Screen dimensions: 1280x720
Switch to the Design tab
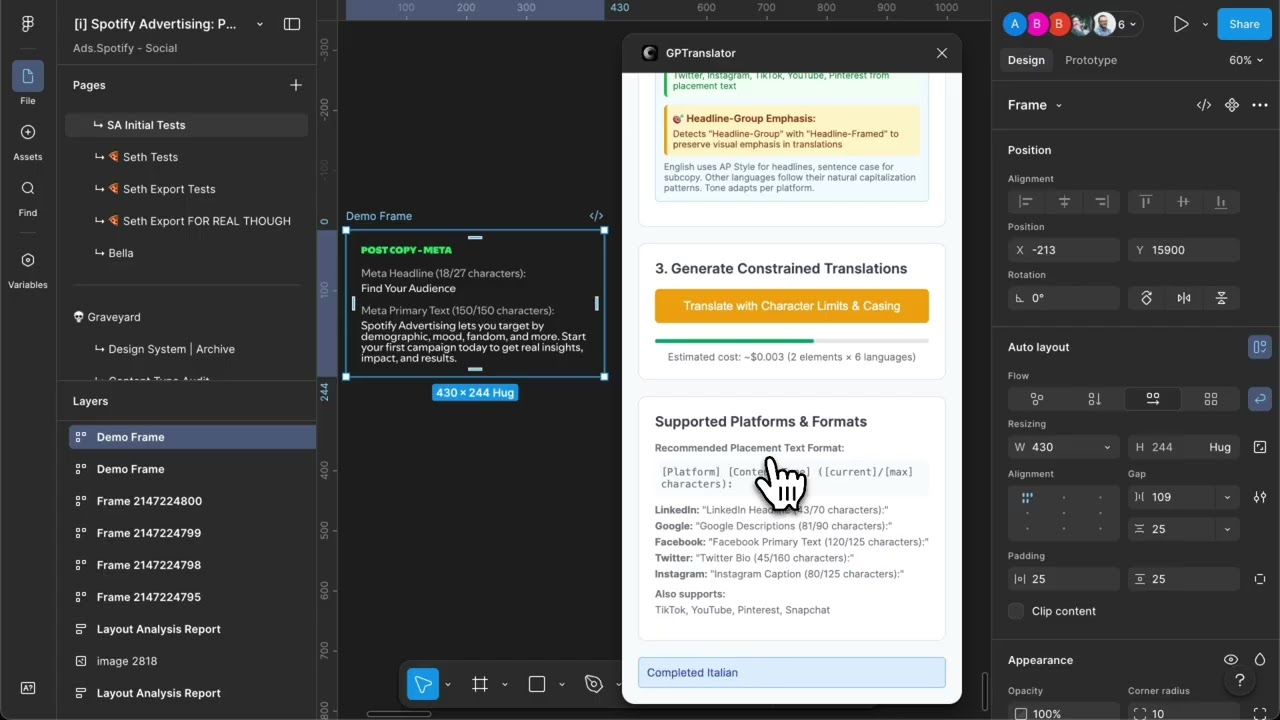[x=1026, y=60]
